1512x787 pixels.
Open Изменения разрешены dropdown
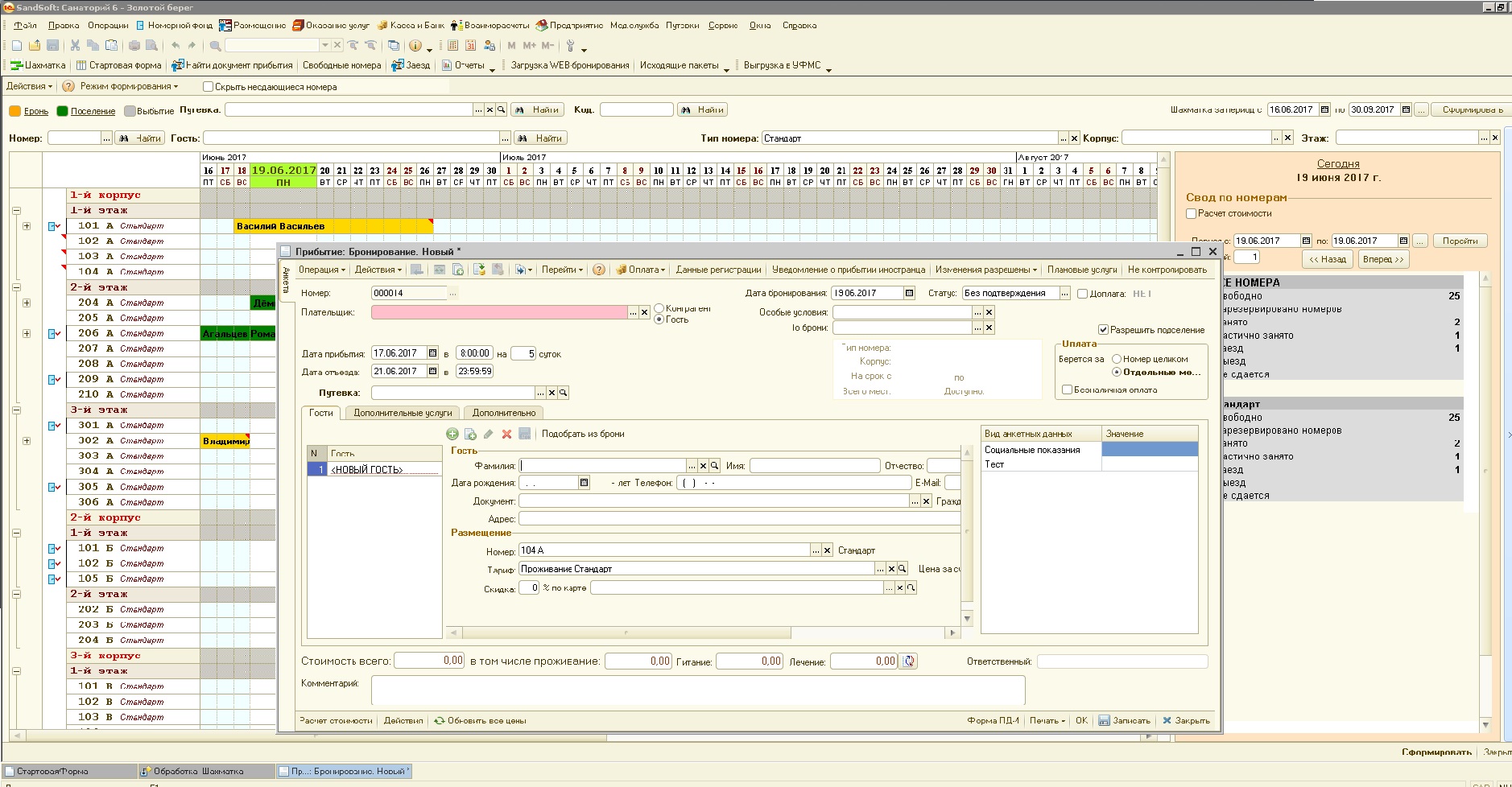[986, 270]
